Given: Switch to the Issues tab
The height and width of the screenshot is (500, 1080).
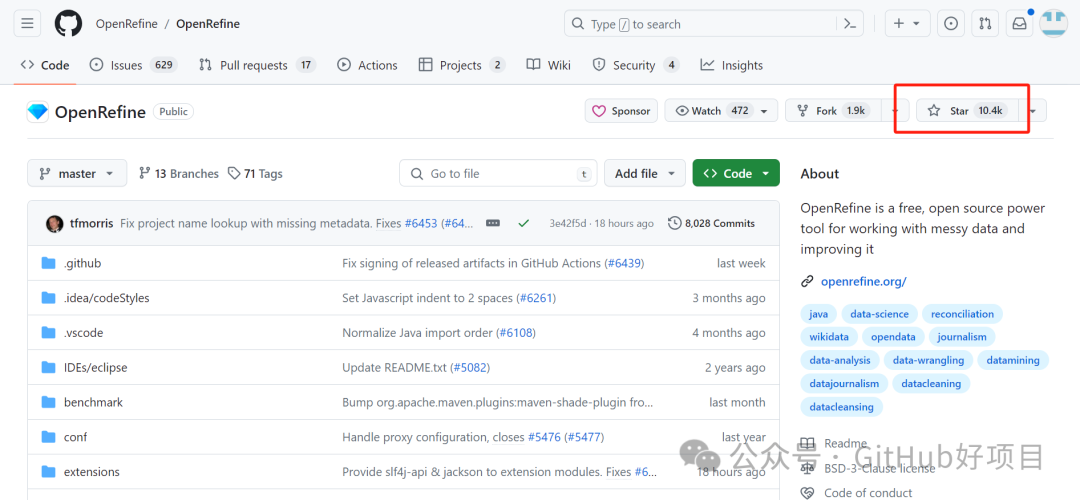Looking at the screenshot, I should pyautogui.click(x=134, y=65).
